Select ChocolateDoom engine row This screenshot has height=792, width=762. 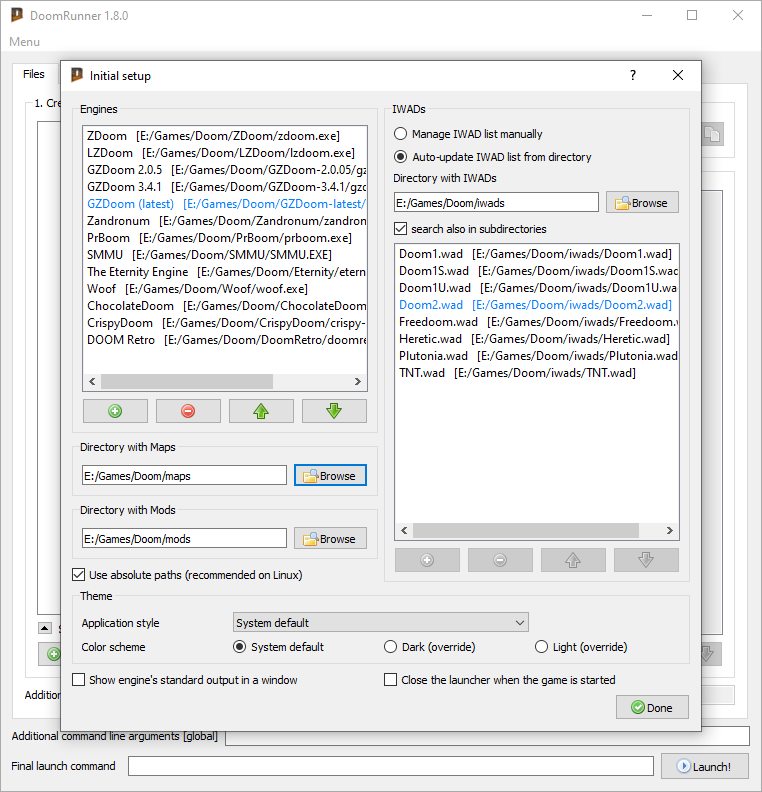tap(225, 306)
